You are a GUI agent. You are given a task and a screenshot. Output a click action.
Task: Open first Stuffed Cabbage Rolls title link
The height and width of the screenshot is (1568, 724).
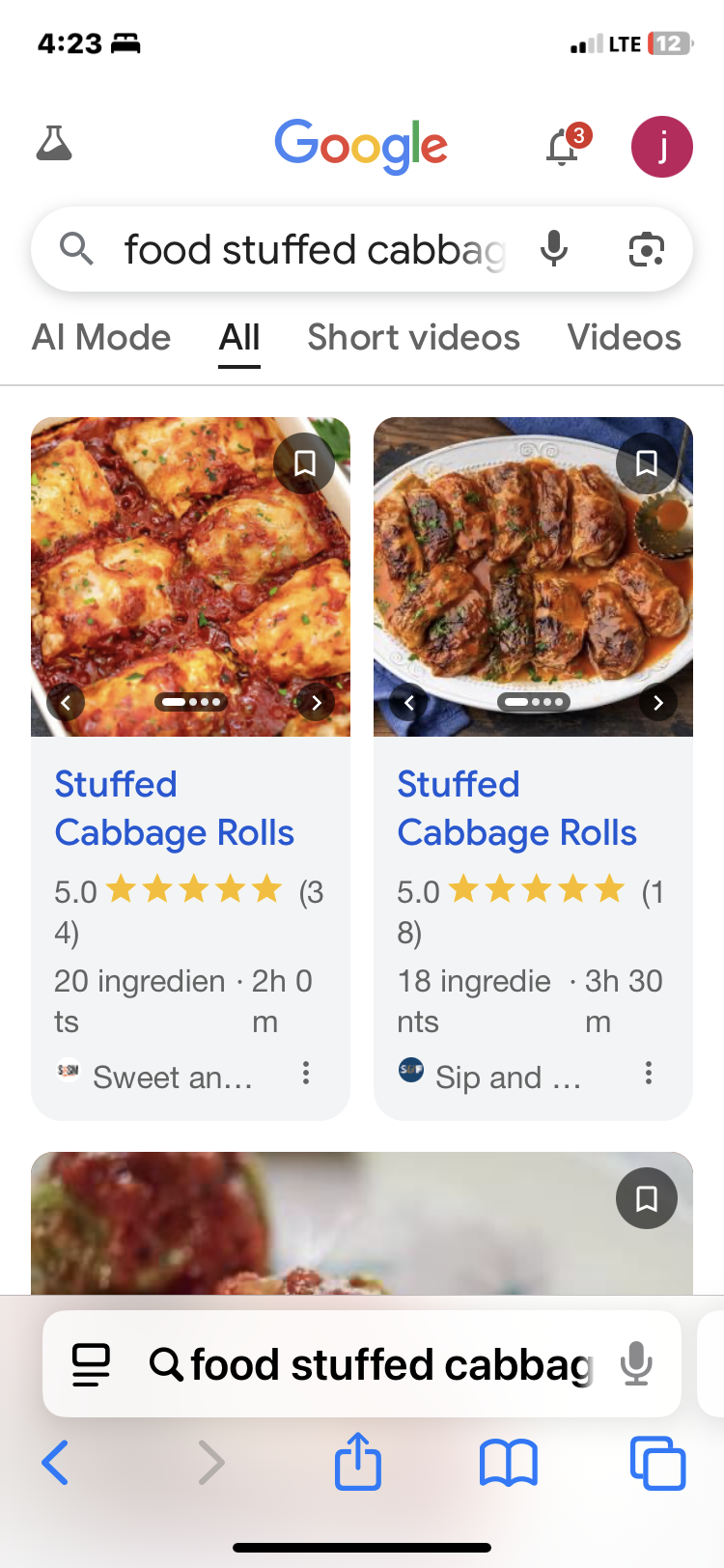click(174, 808)
